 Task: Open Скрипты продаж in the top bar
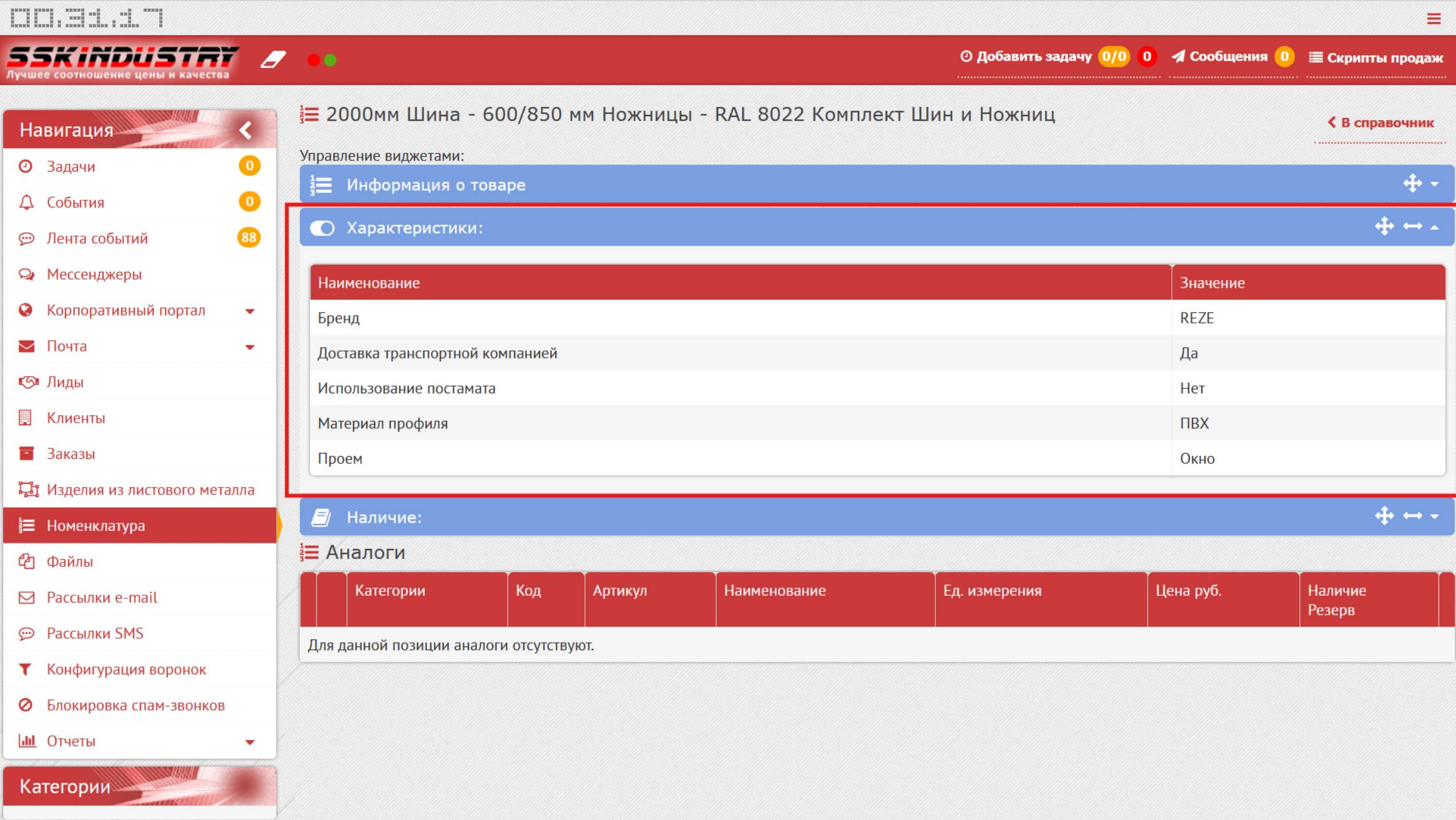(x=1376, y=57)
